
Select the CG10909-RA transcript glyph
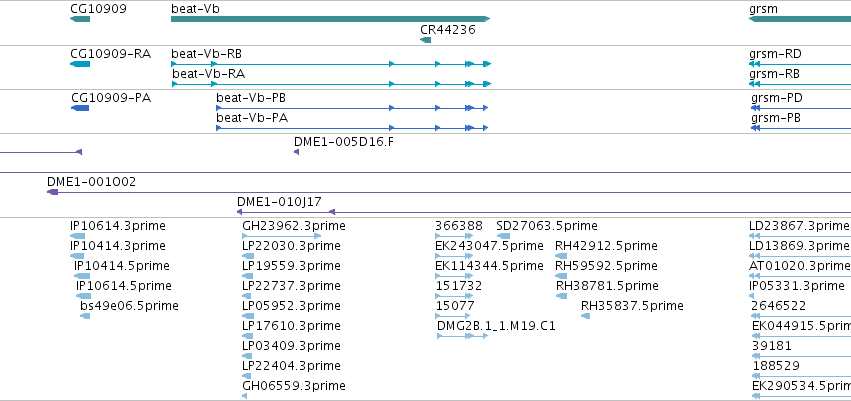coord(80,64)
